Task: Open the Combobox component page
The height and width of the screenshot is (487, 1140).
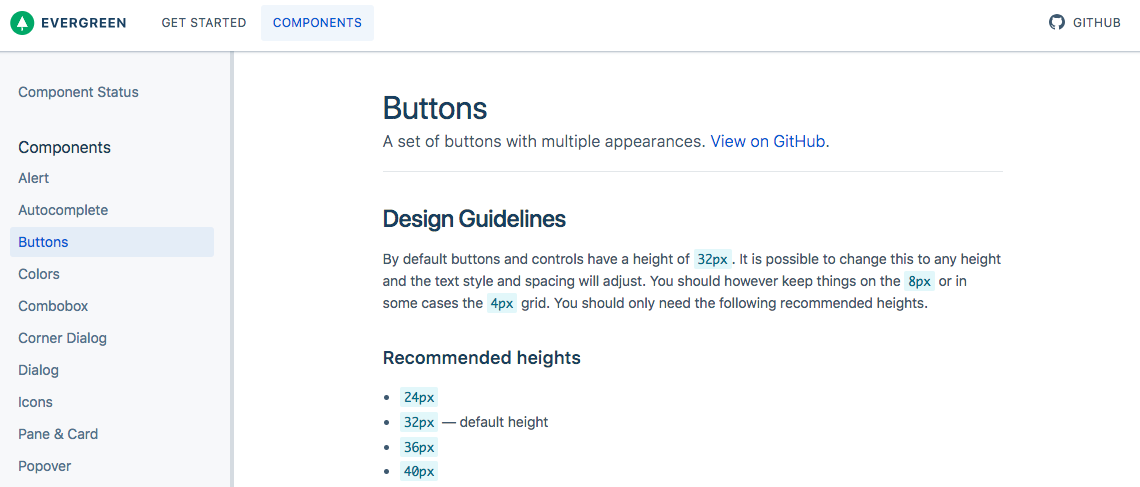Action: (x=53, y=306)
